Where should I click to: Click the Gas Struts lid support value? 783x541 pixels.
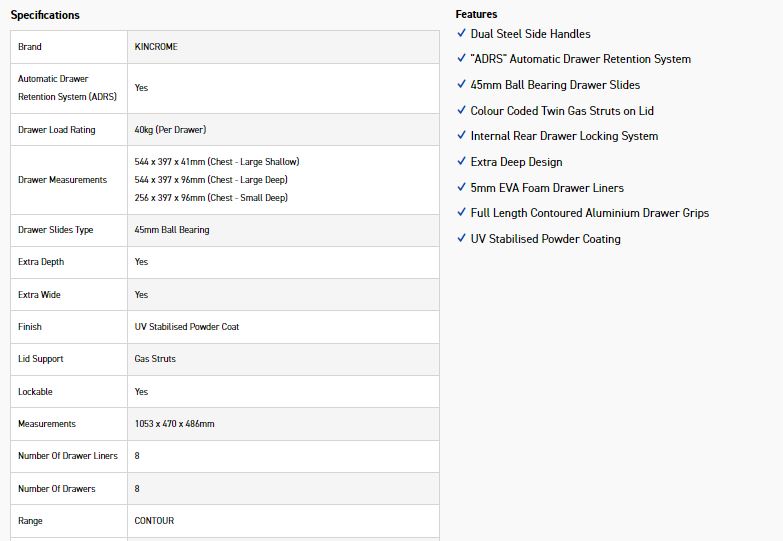click(x=155, y=359)
